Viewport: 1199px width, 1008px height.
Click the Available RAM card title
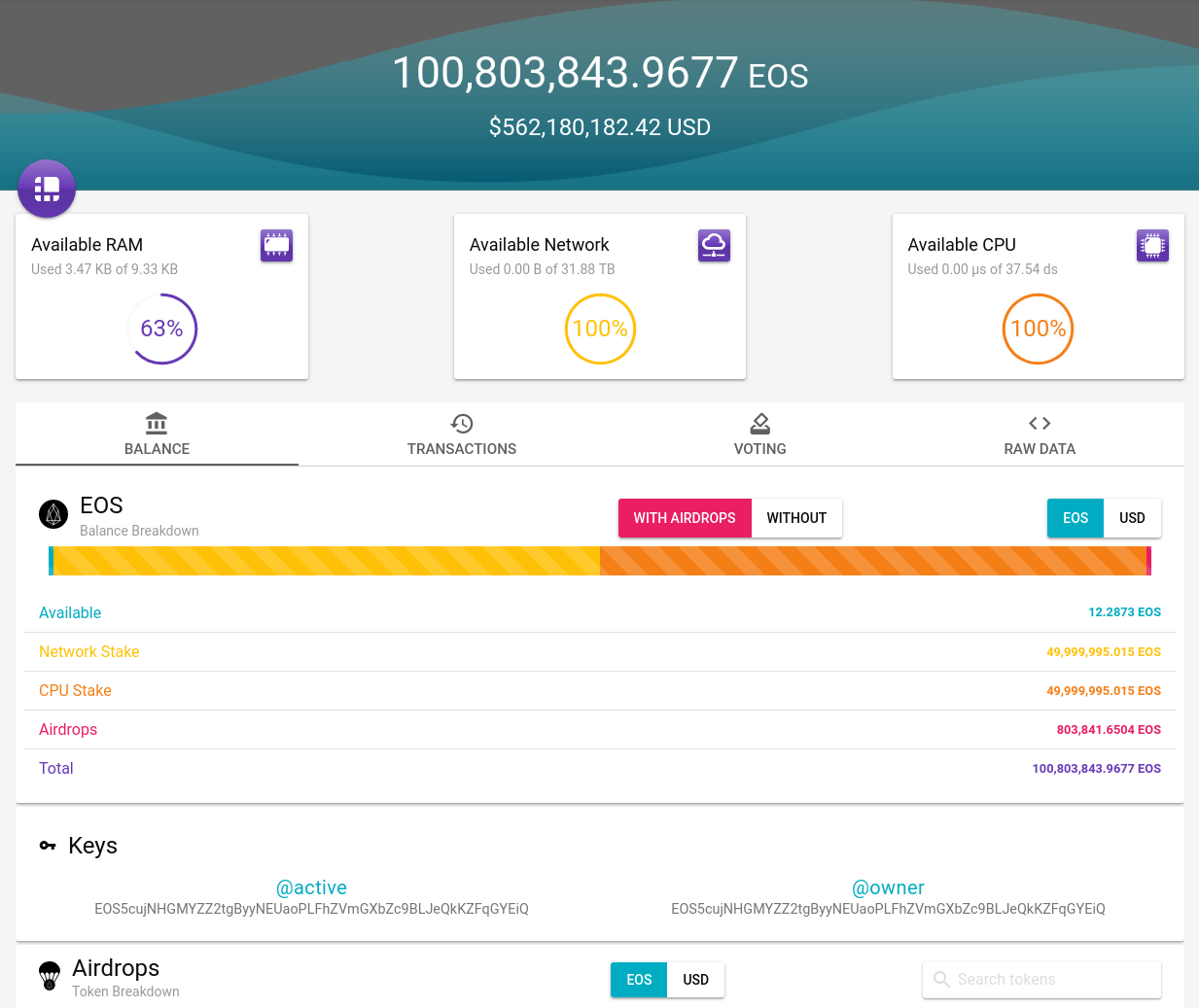[88, 245]
